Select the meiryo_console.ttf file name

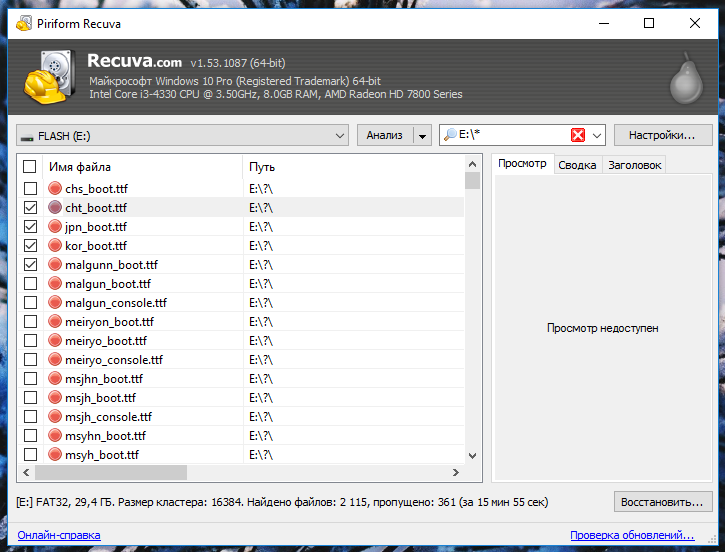click(114, 359)
